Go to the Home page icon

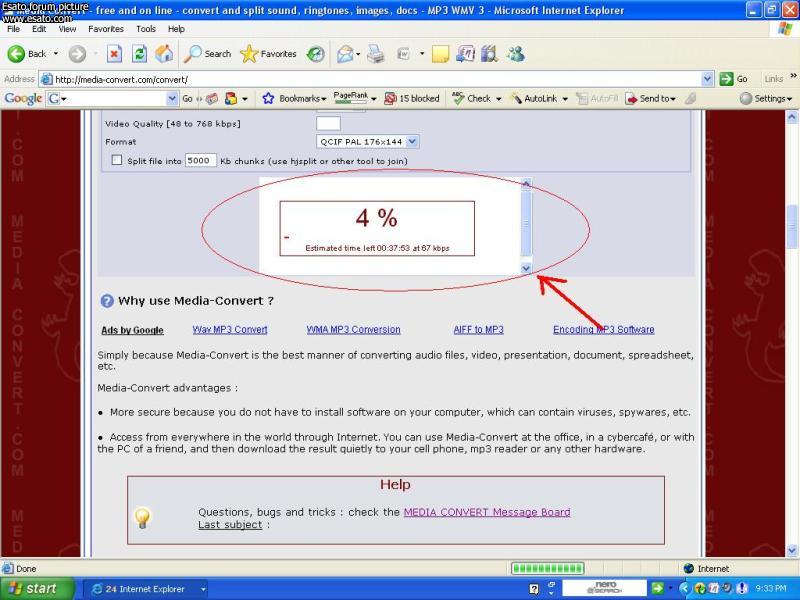coord(164,54)
